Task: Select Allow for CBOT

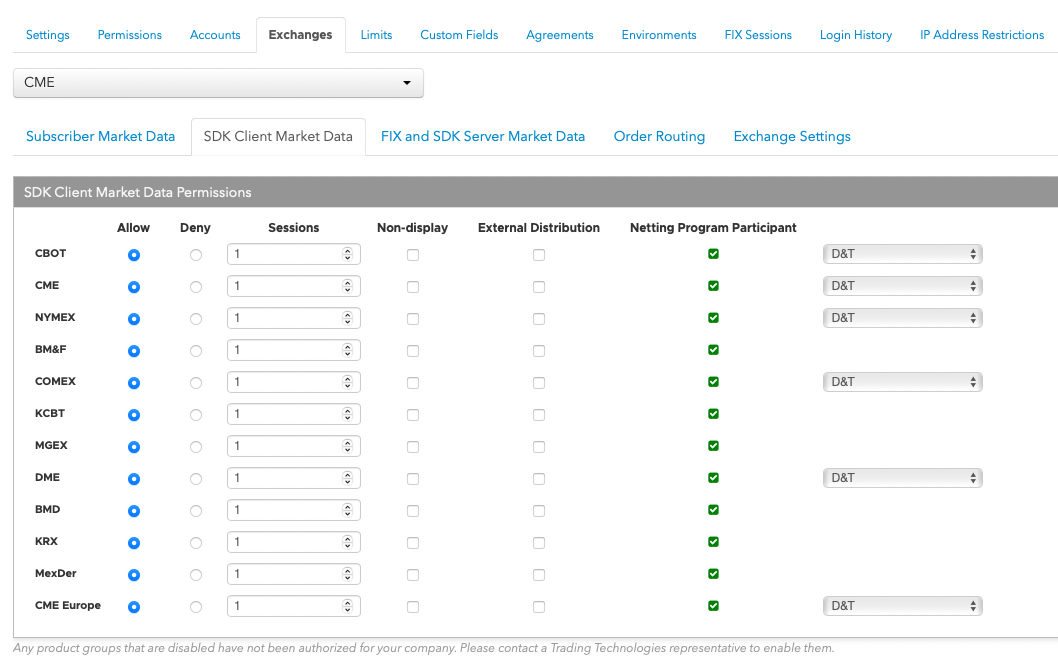Action: (x=134, y=255)
